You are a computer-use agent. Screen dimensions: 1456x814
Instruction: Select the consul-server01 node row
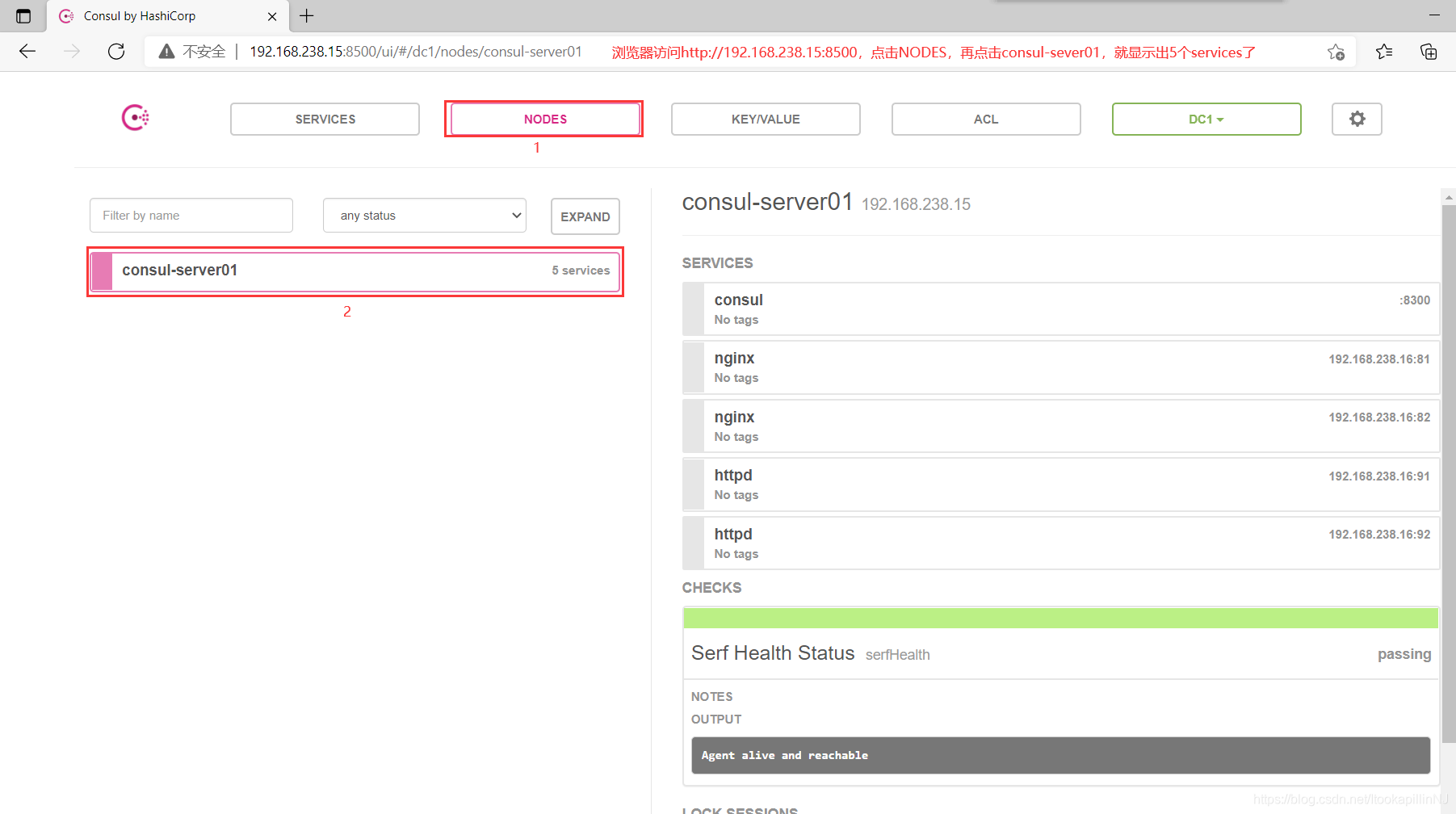(355, 271)
